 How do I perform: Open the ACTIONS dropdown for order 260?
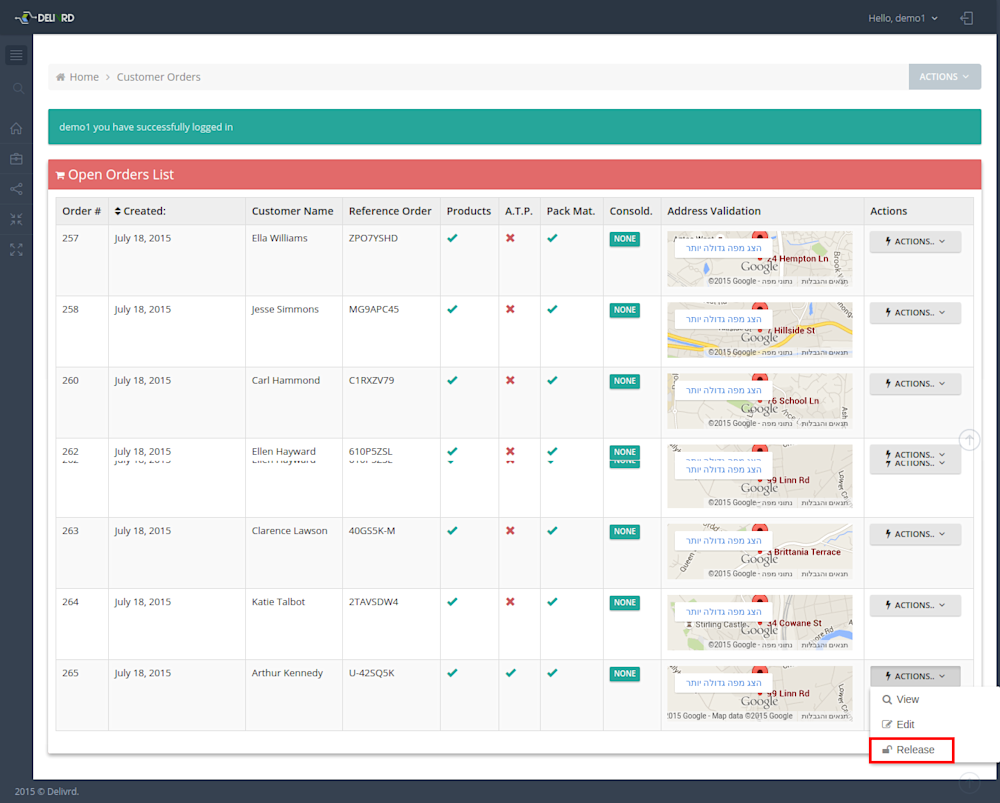click(914, 383)
